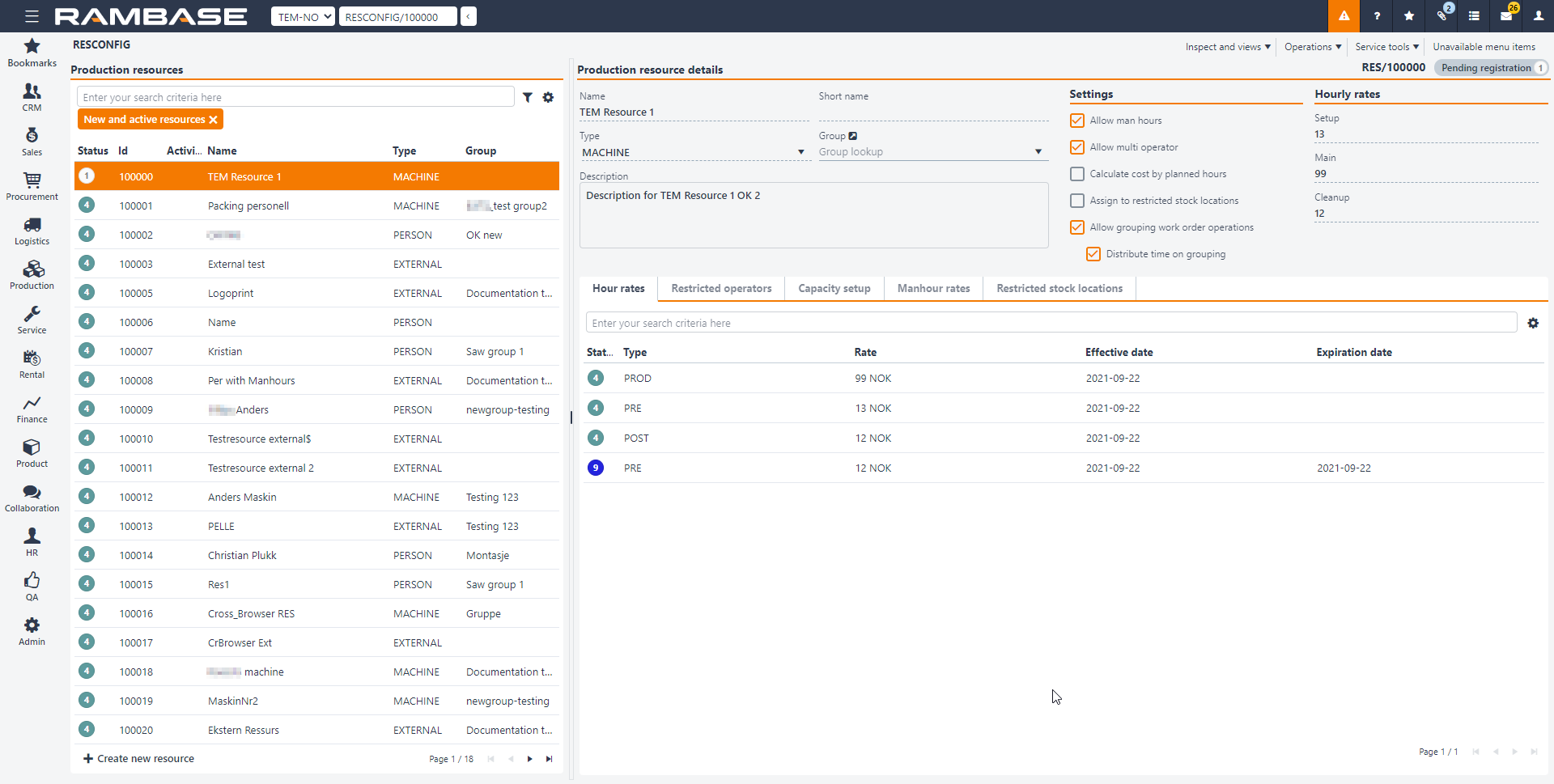Expand the TEM-NO company selector
1554x784 pixels.
[x=303, y=17]
